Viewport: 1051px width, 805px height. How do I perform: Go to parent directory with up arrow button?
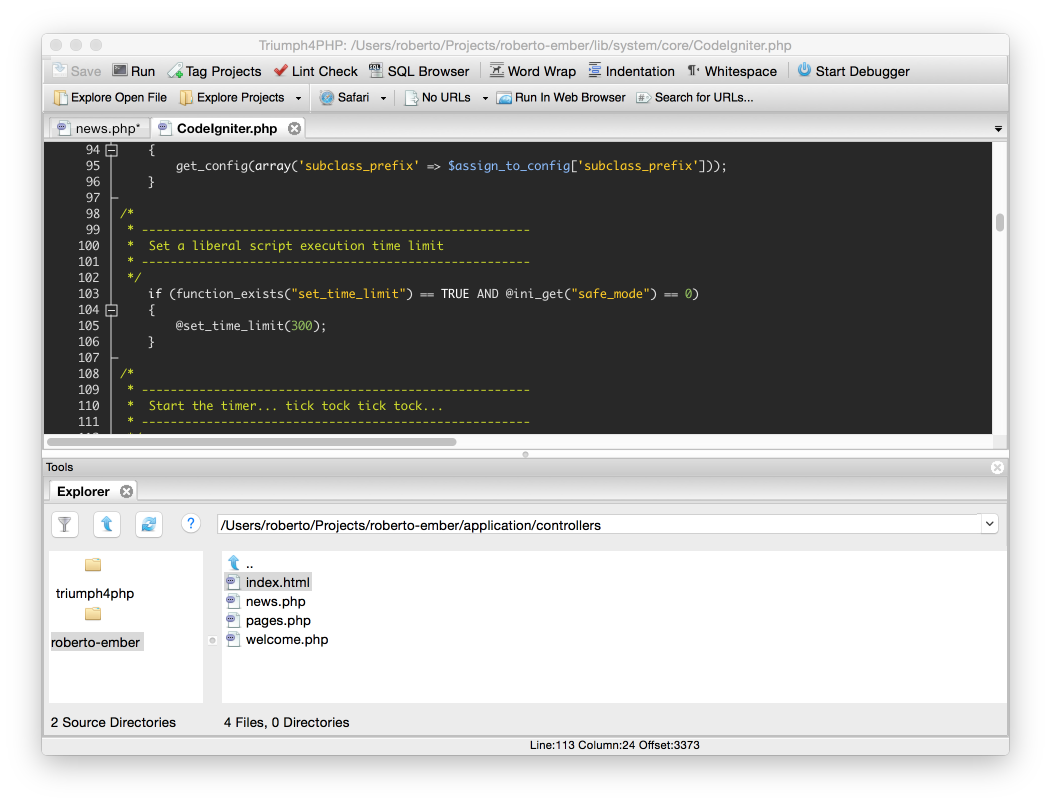(x=107, y=524)
